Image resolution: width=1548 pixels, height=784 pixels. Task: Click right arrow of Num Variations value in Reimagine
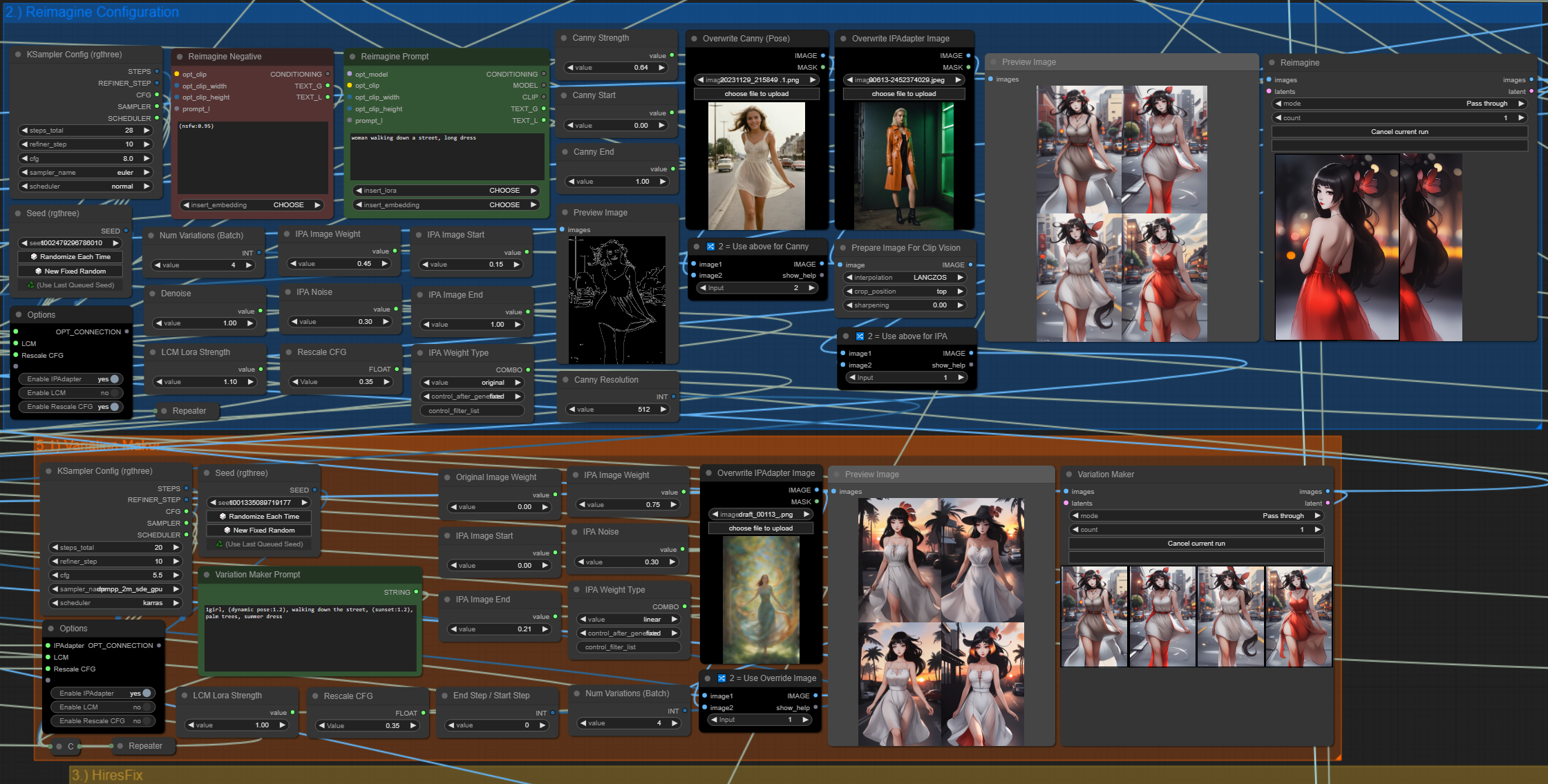tap(249, 265)
